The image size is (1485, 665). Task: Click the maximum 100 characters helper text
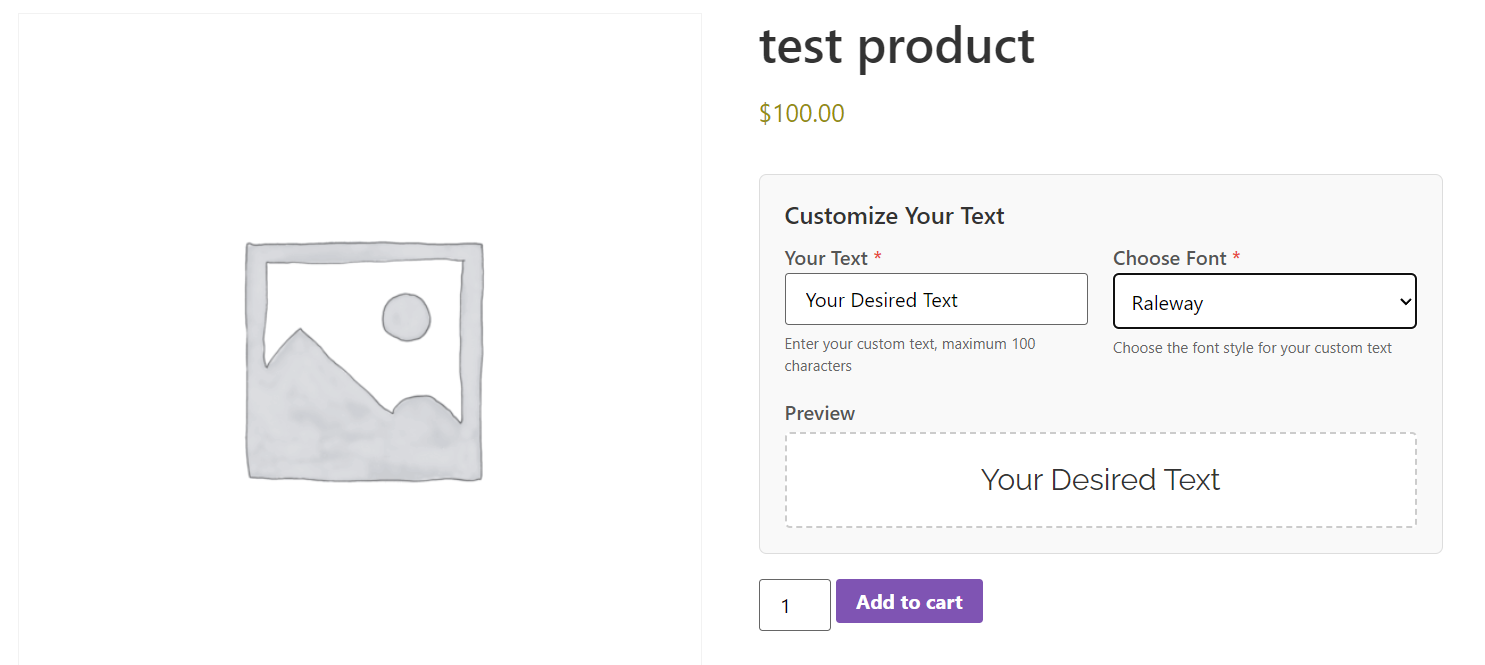(x=910, y=355)
